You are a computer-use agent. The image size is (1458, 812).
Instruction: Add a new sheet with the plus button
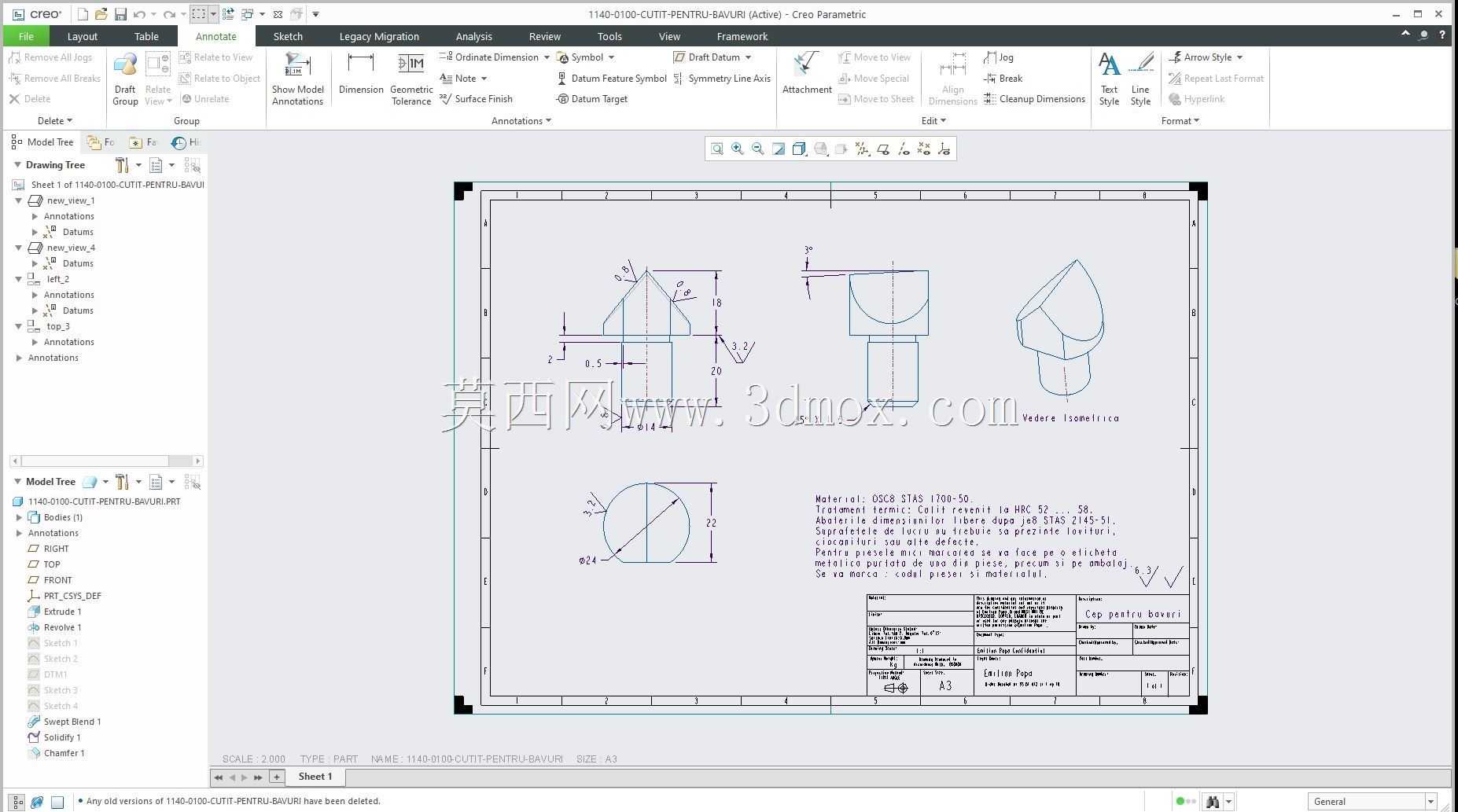277,777
